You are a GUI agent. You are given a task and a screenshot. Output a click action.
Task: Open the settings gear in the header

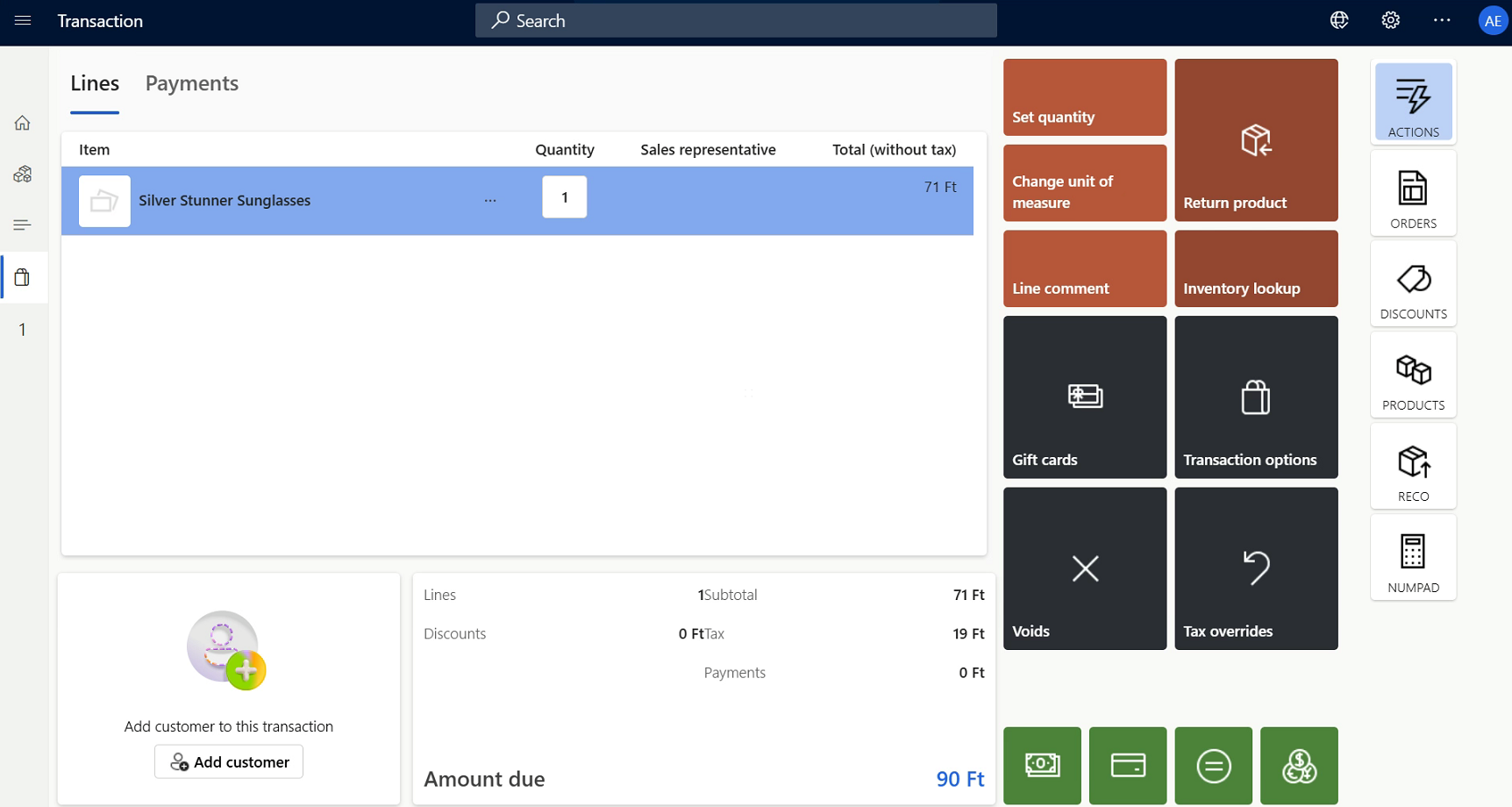coord(1391,20)
